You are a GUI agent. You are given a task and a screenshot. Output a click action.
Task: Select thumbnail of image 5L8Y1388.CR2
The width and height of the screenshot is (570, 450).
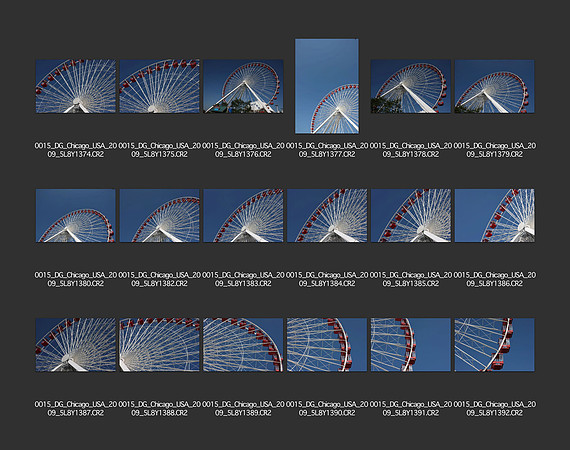point(160,345)
